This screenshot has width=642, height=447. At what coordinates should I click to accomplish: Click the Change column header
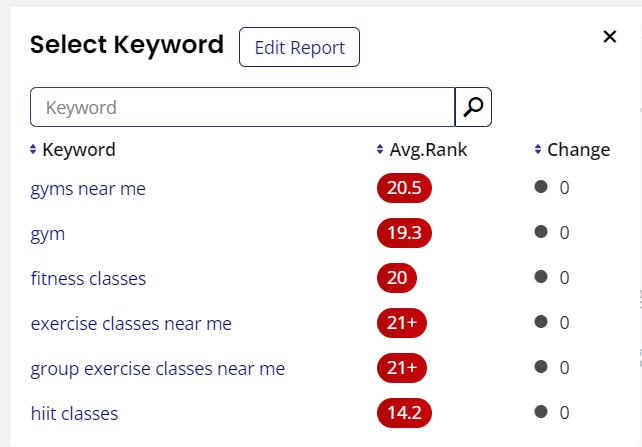pyautogui.click(x=579, y=150)
